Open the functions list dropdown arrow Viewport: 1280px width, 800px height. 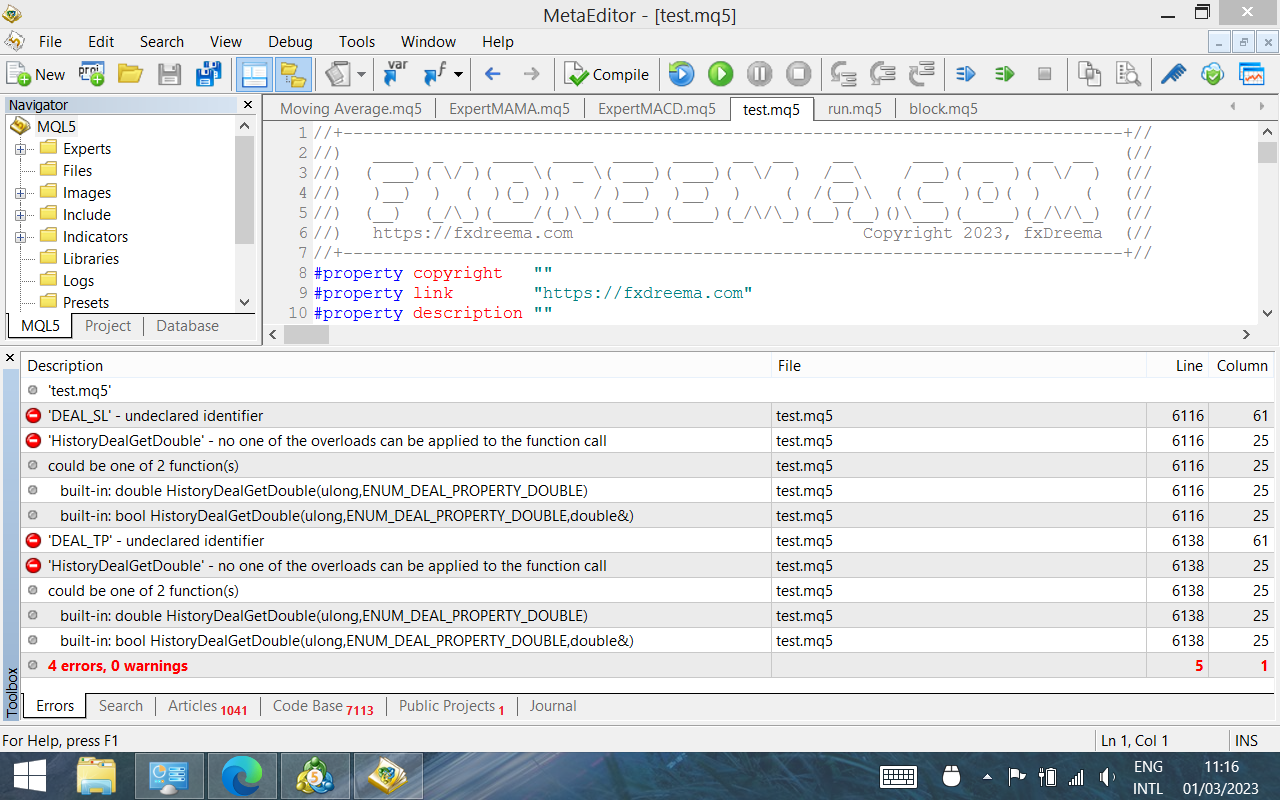click(x=458, y=74)
